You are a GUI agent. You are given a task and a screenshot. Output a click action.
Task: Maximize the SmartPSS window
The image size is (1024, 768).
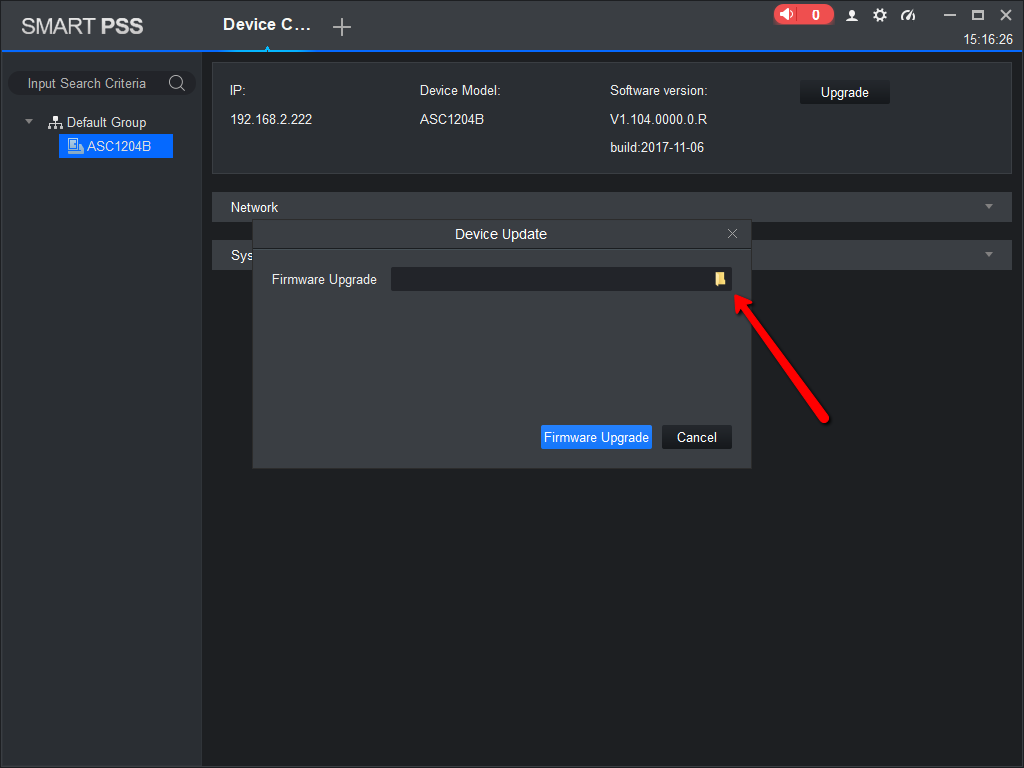(978, 15)
